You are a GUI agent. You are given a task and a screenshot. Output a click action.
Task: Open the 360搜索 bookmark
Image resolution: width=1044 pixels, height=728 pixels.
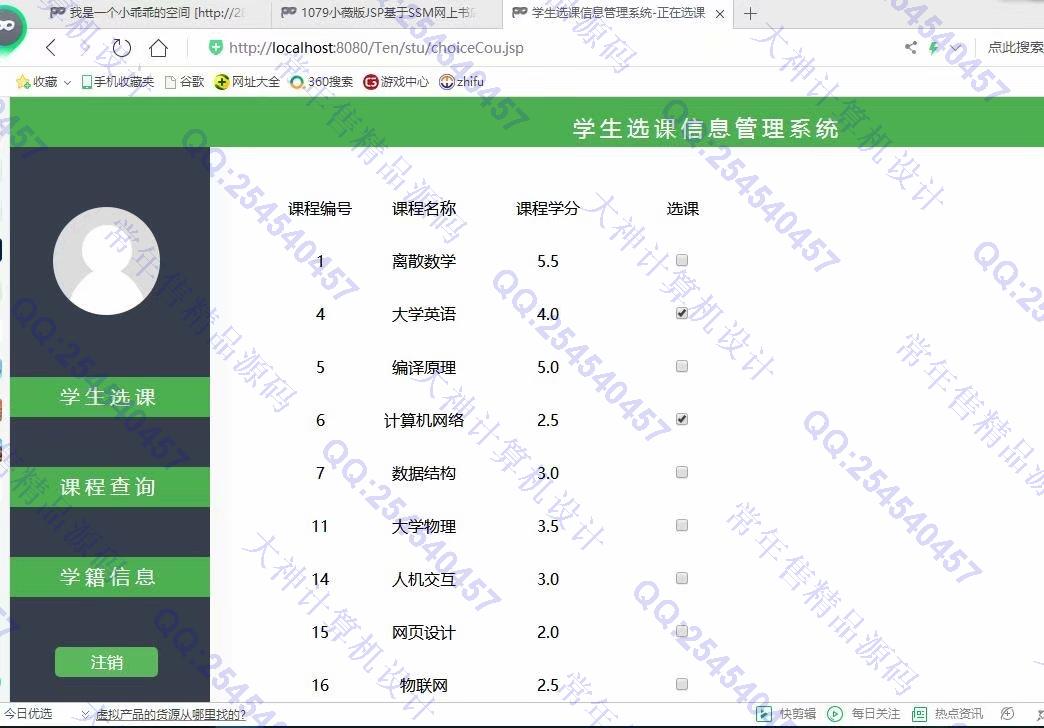pos(322,81)
